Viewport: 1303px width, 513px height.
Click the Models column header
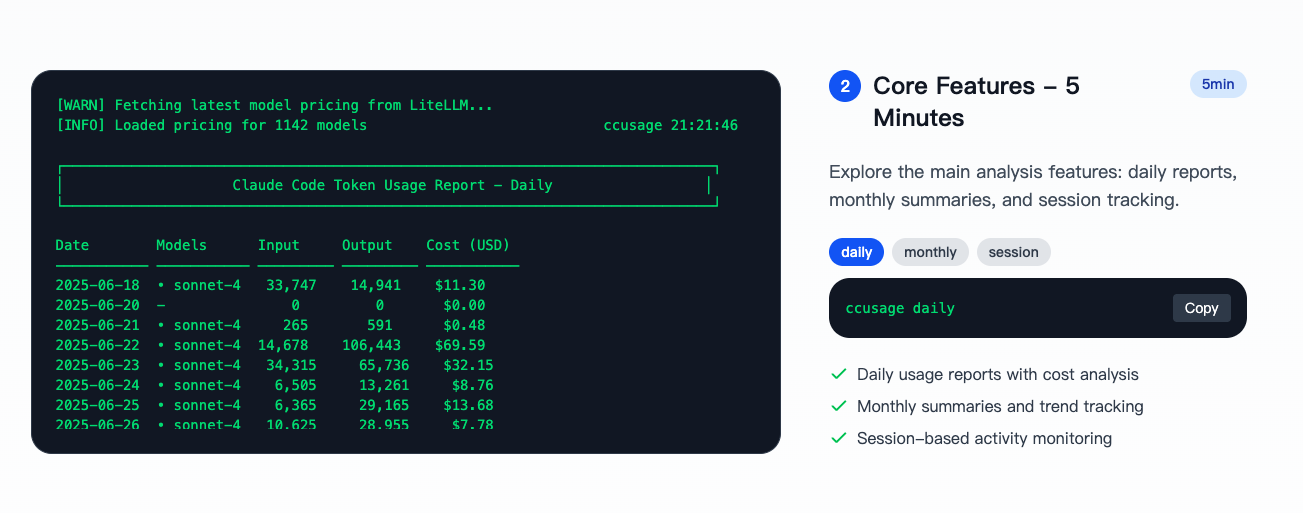(181, 245)
